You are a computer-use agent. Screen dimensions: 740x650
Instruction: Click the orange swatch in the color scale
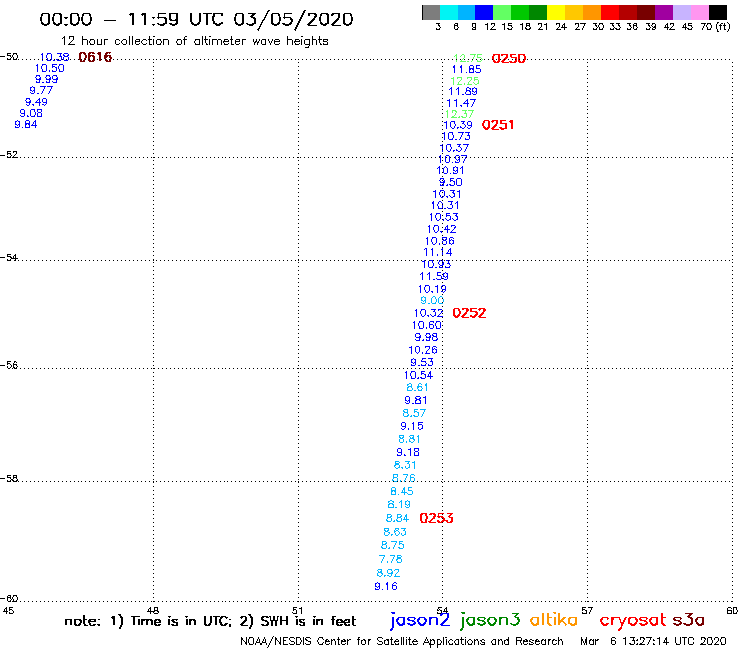(x=592, y=13)
